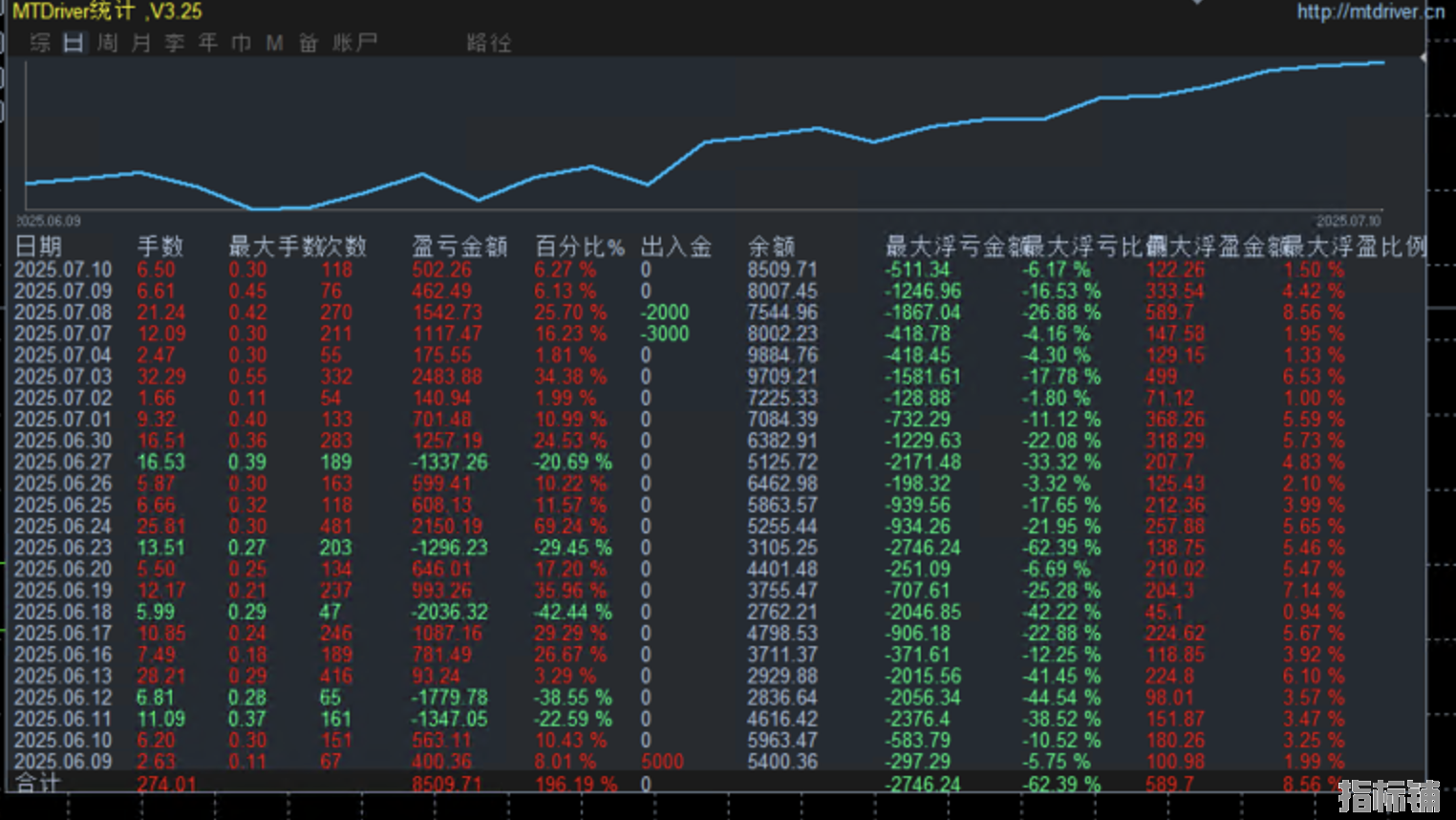Click the trade count value 481
Viewport: 1456px width, 820px height.
coord(336,527)
